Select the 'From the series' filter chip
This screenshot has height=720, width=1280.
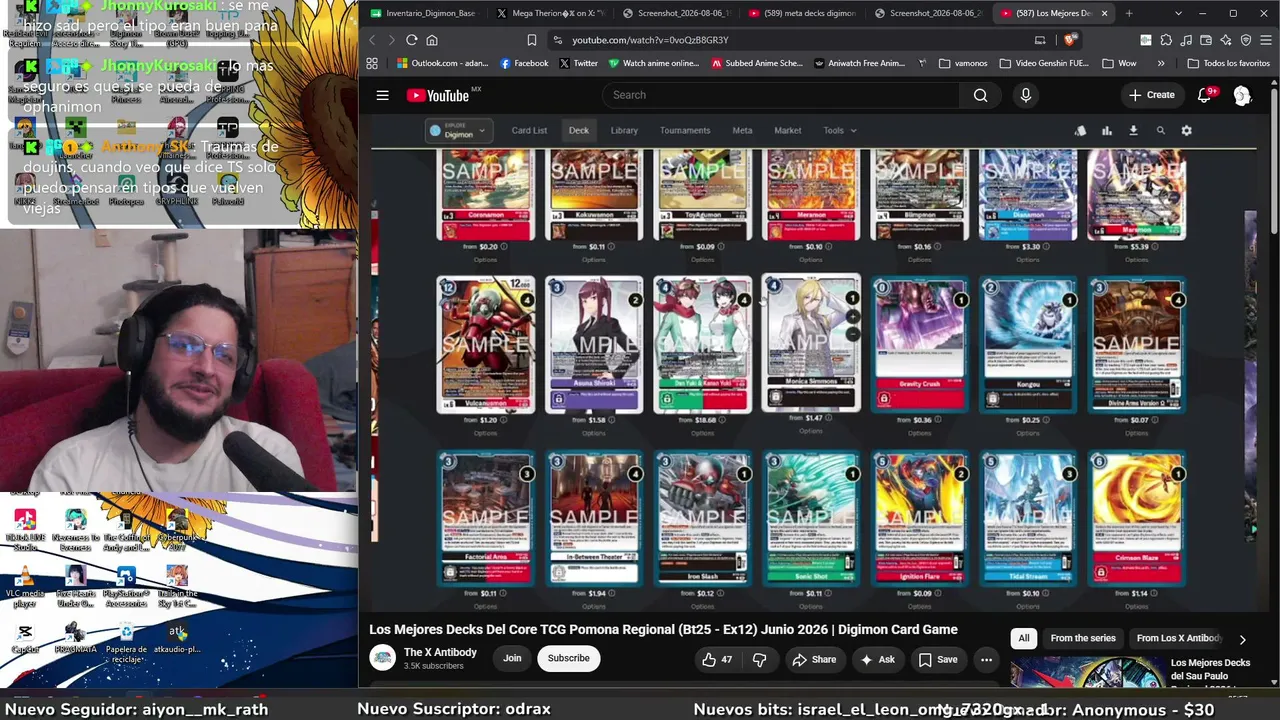click(x=1083, y=639)
